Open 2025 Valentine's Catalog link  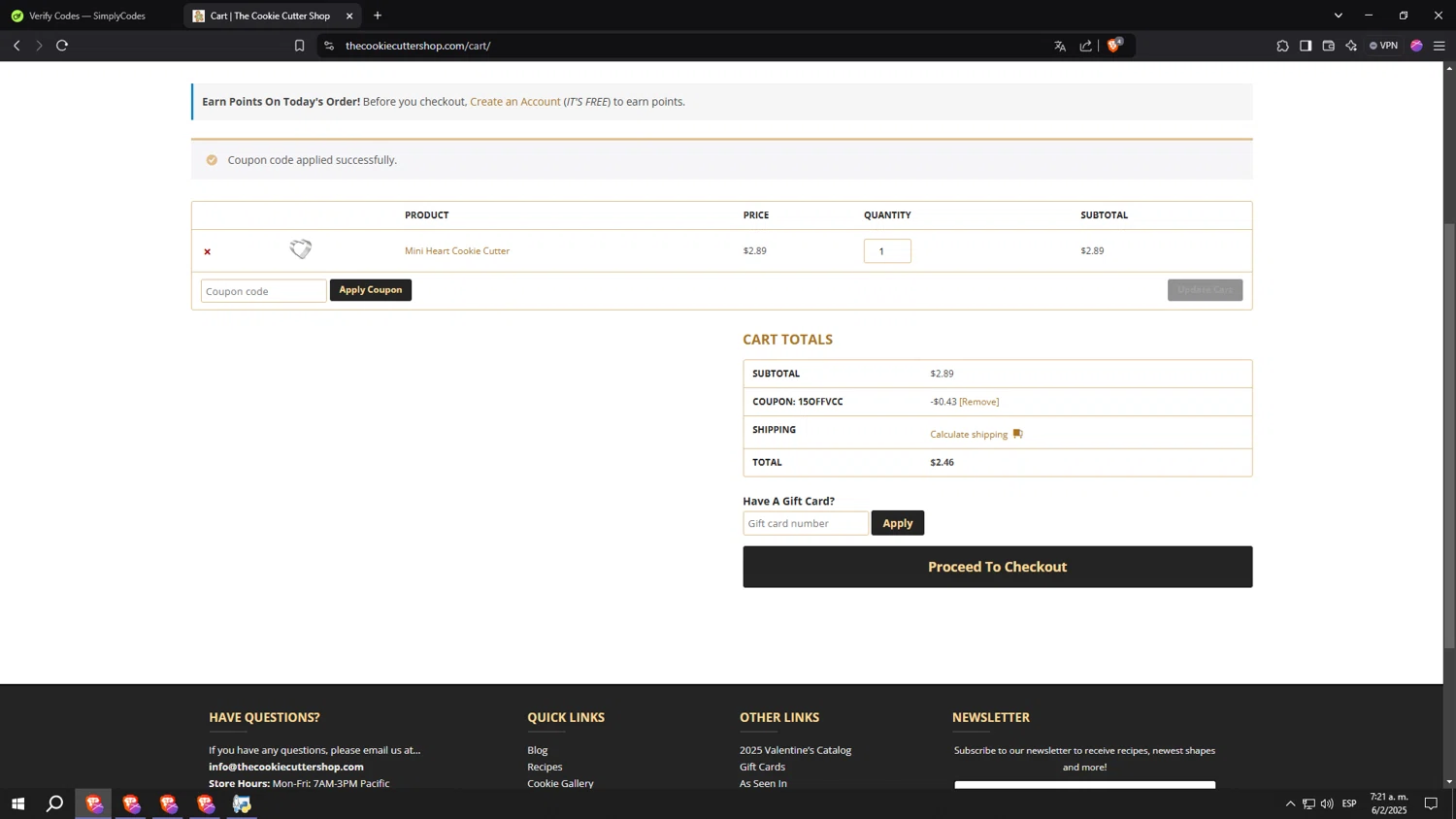[795, 750]
